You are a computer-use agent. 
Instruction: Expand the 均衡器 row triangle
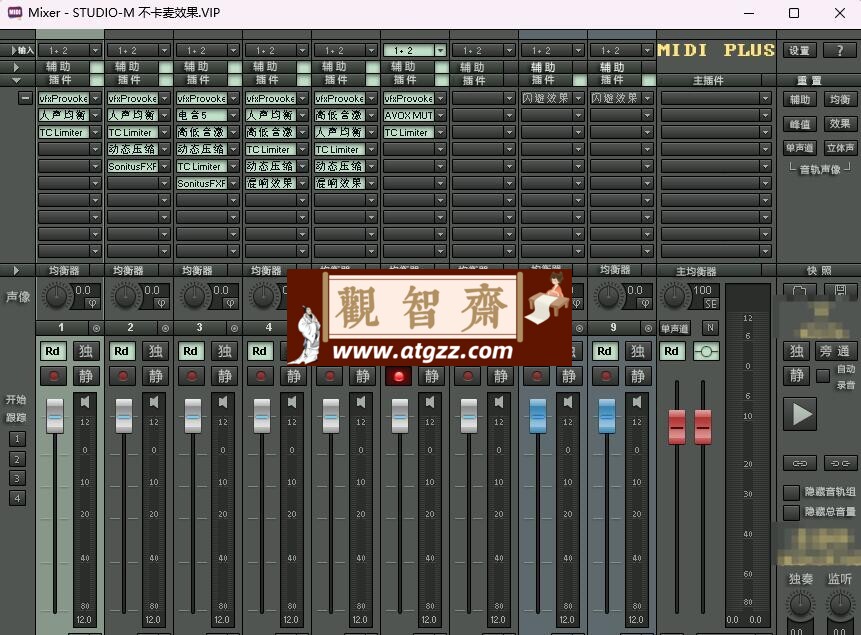coord(16,270)
